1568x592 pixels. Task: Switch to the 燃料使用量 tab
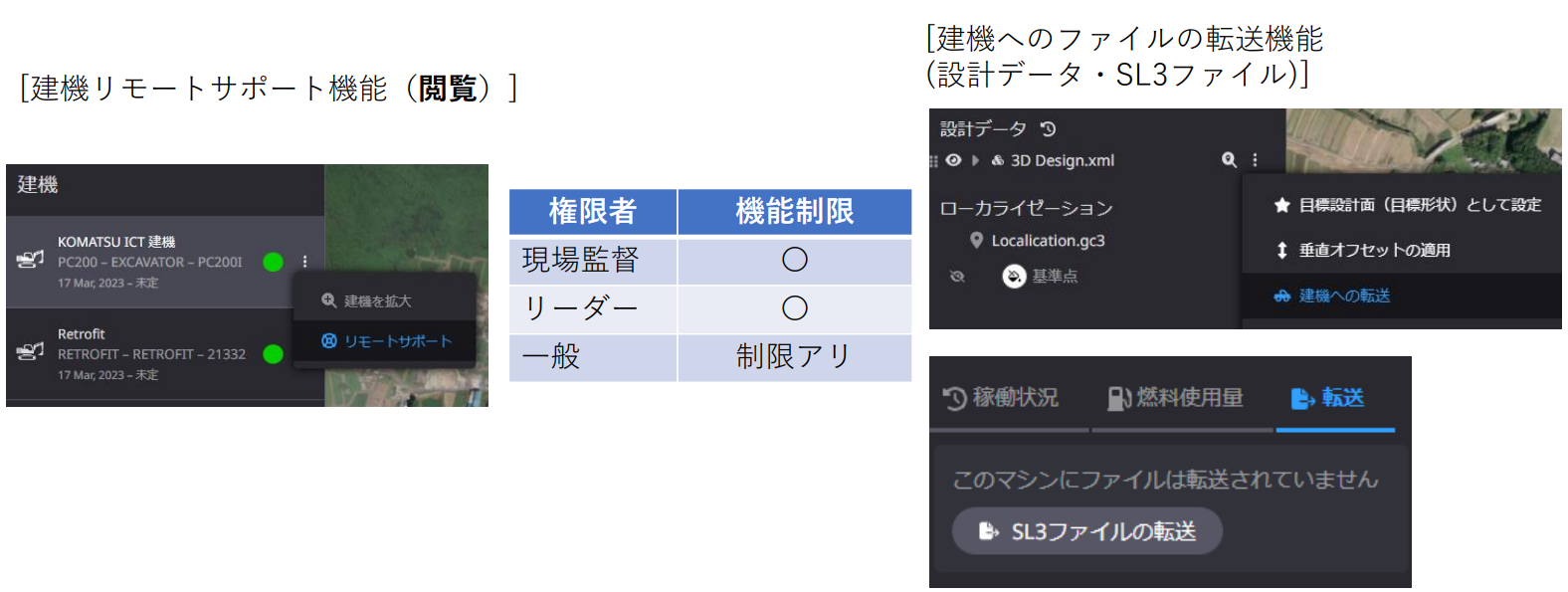tap(1176, 398)
